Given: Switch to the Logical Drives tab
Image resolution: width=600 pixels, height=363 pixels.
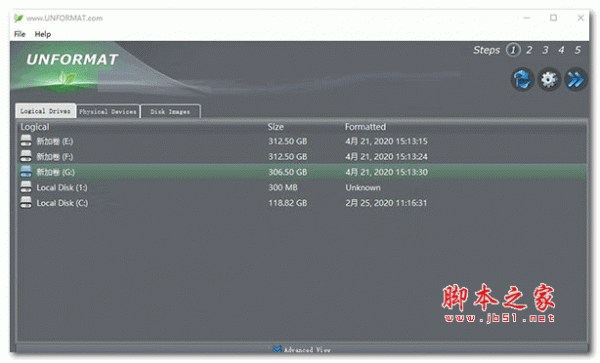Looking at the screenshot, I should (46, 111).
